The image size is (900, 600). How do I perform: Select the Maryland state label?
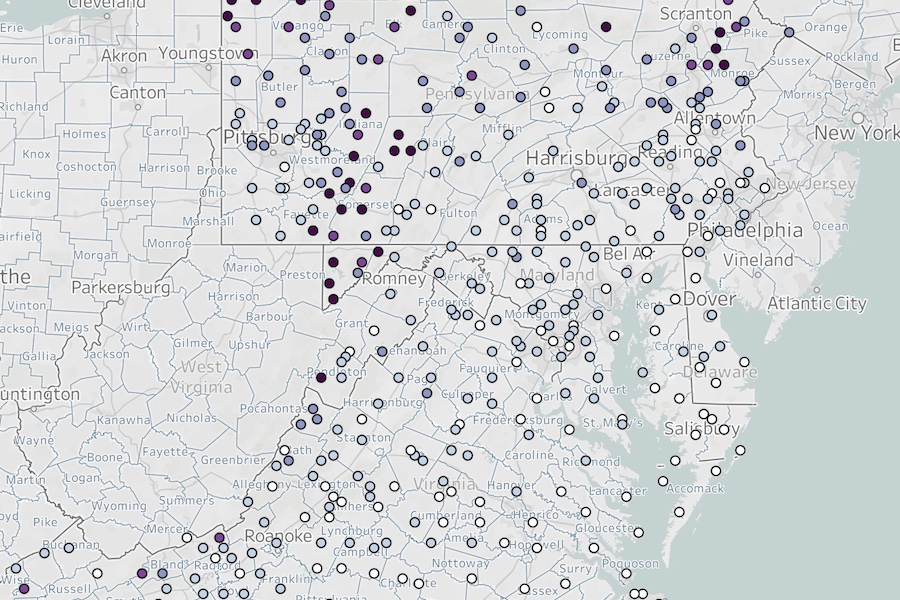[x=556, y=274]
